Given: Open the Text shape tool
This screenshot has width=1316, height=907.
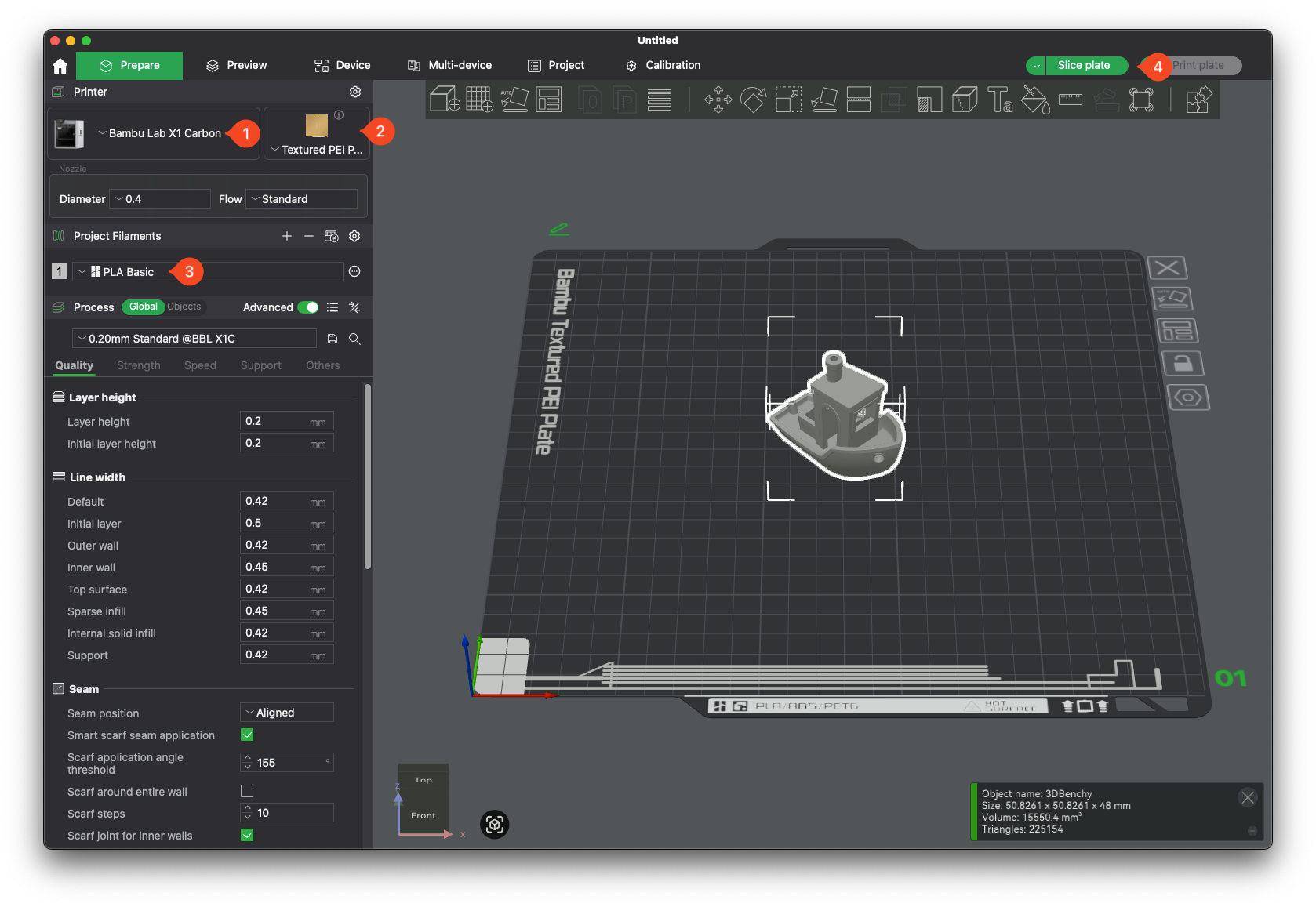Looking at the screenshot, I should point(999,100).
